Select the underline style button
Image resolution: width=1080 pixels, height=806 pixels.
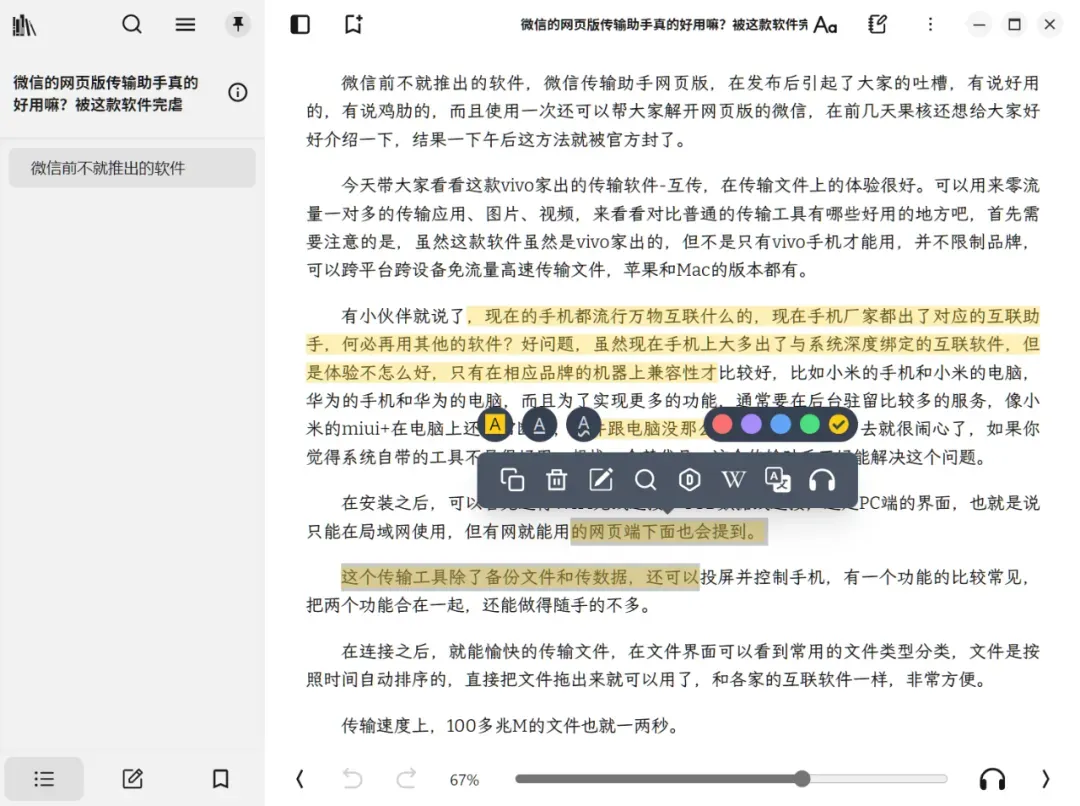point(539,425)
